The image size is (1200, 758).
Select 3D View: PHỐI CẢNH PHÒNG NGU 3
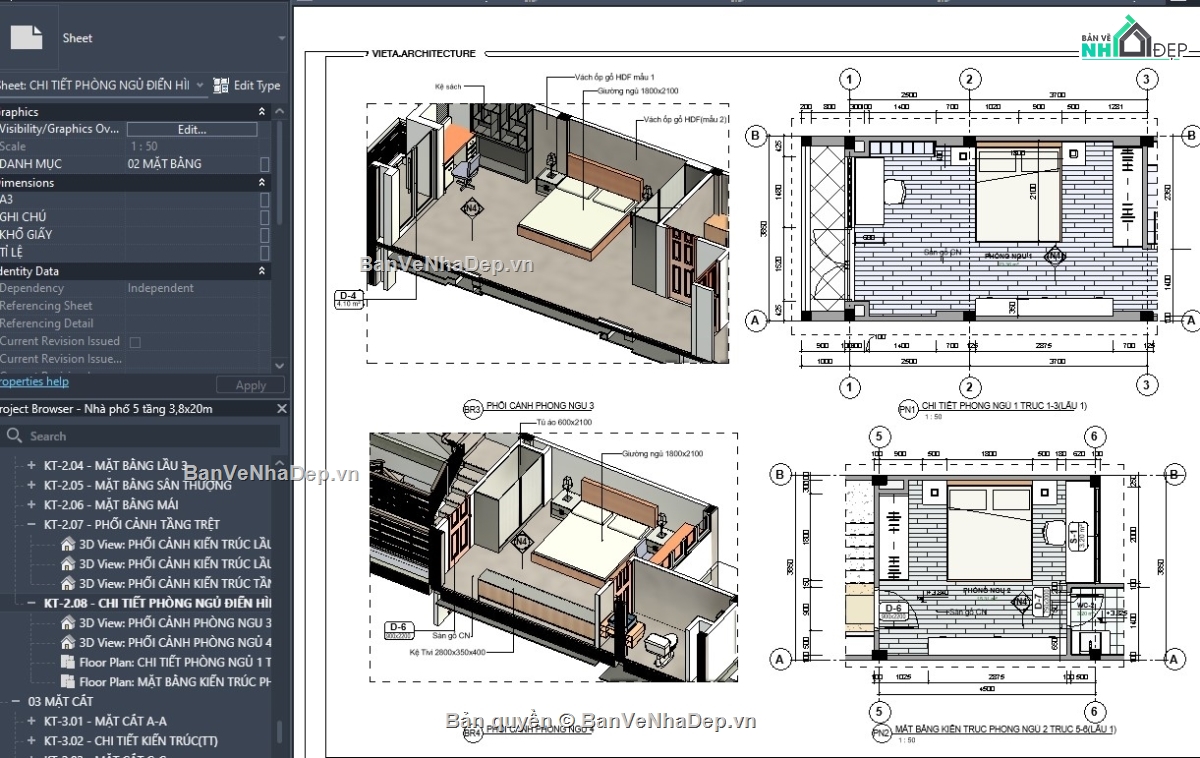(175, 623)
